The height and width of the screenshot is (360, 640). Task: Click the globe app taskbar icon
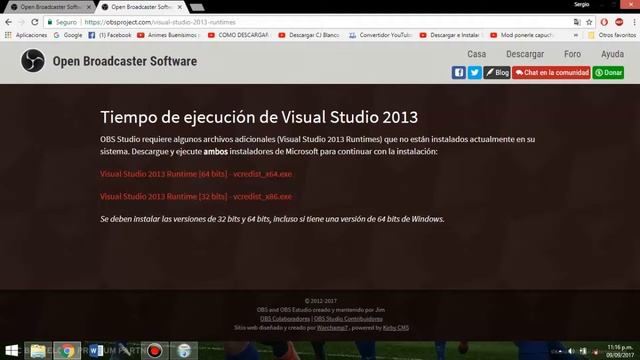click(184, 351)
